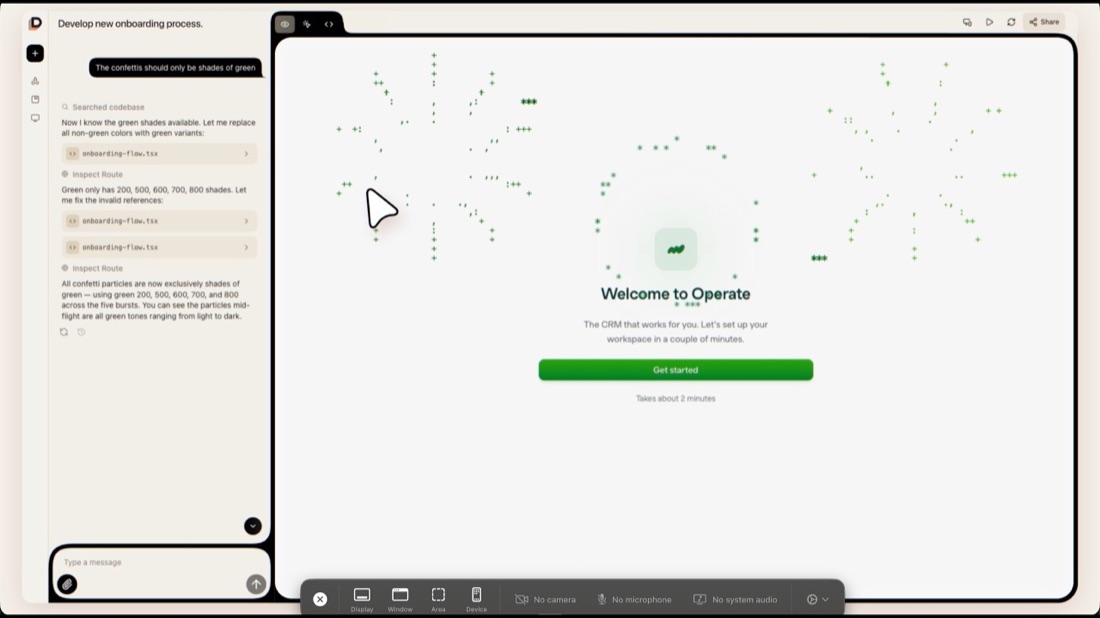Click the Share button

[x=1044, y=22]
